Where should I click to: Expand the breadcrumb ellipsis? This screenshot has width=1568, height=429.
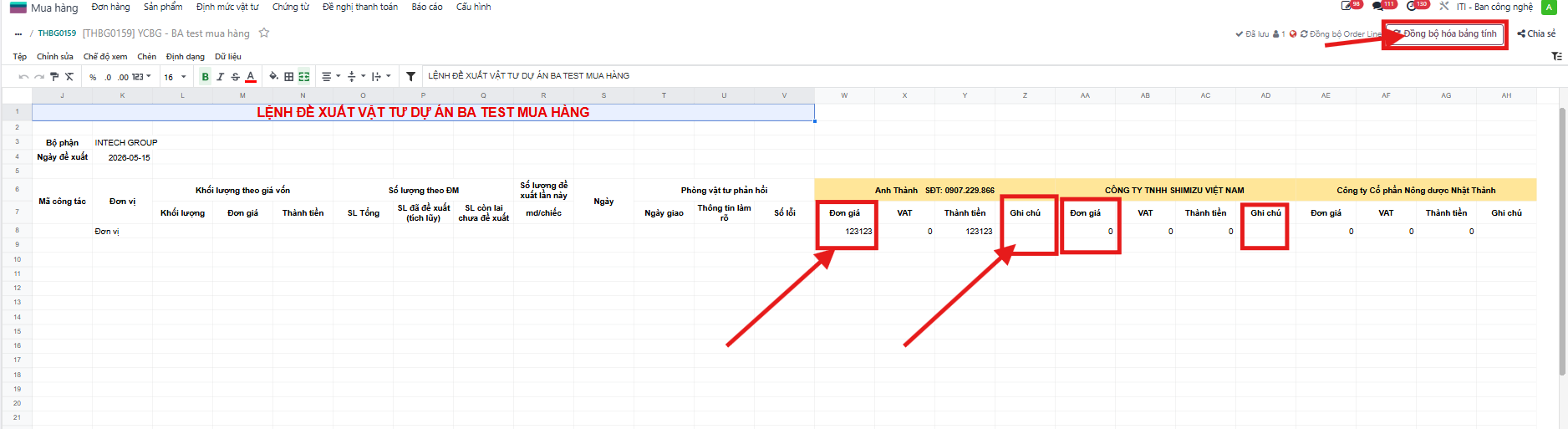click(x=18, y=33)
